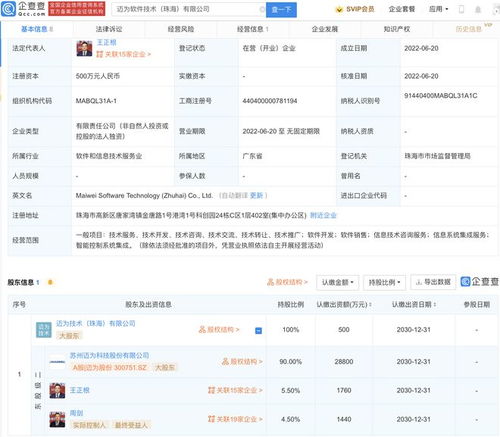The width and height of the screenshot is (500, 437).
Task: Click the tax ID 91440400MABQL31A1C
Action: pyautogui.click(x=441, y=96)
